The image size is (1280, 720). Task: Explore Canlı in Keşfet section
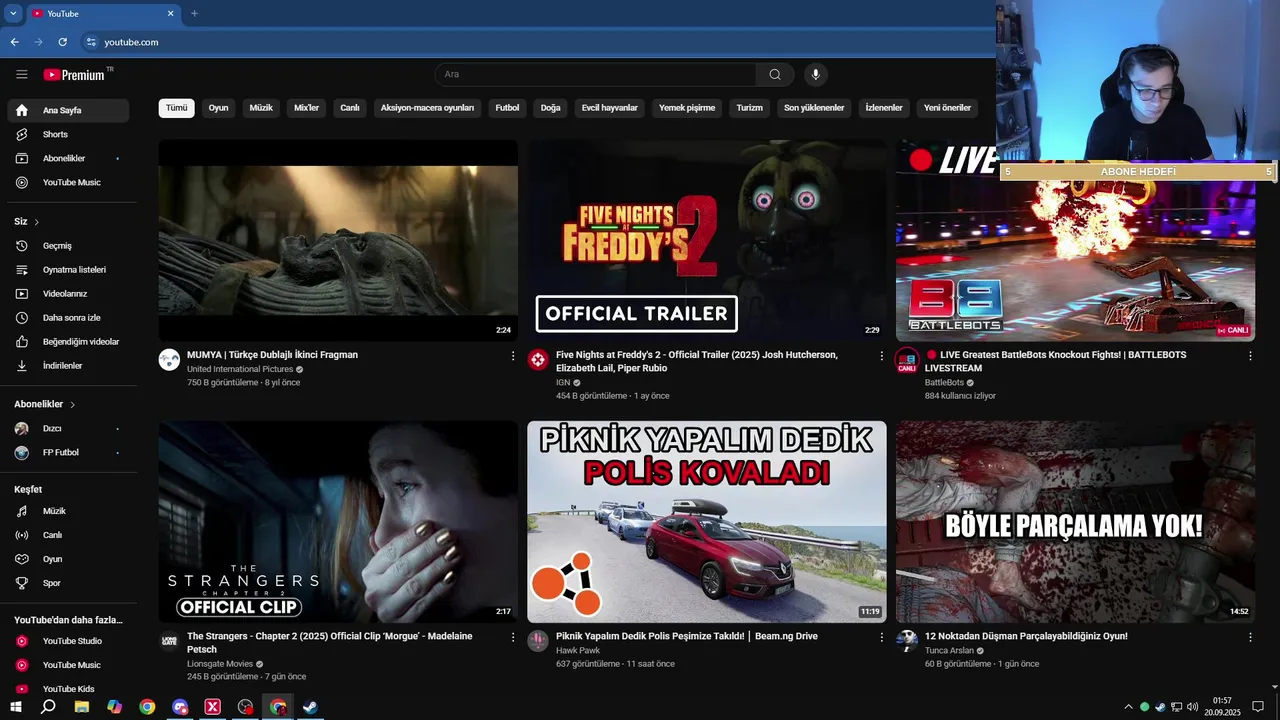(x=68, y=535)
